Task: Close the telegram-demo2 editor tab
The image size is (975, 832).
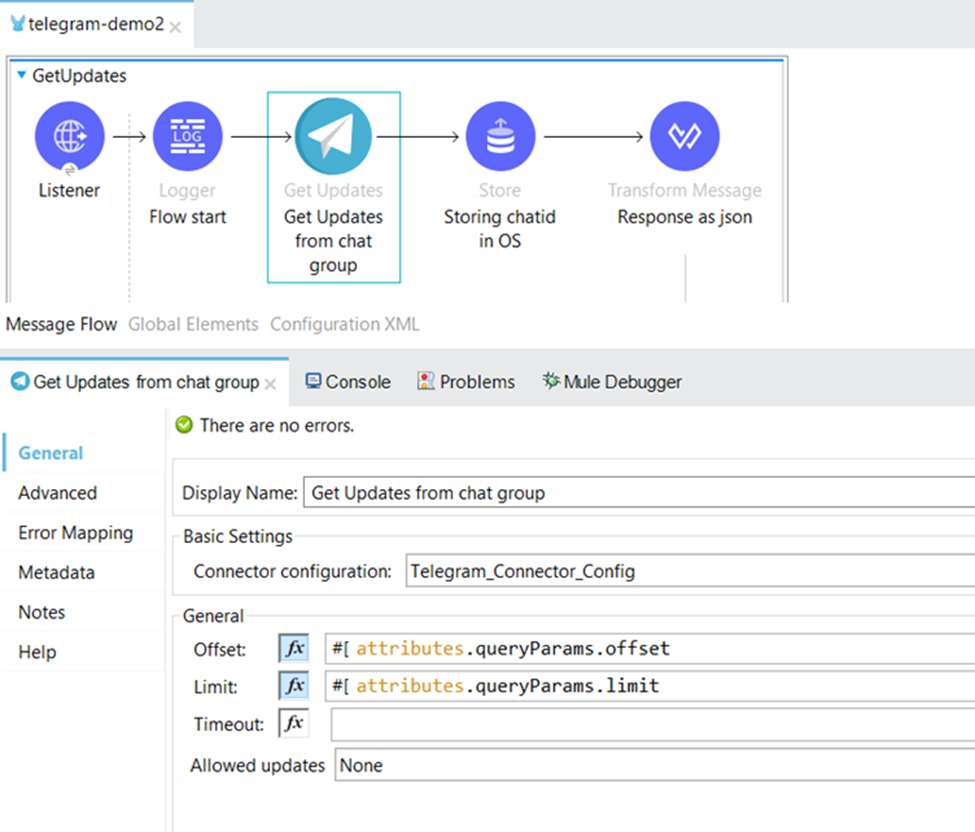Action: pos(176,27)
